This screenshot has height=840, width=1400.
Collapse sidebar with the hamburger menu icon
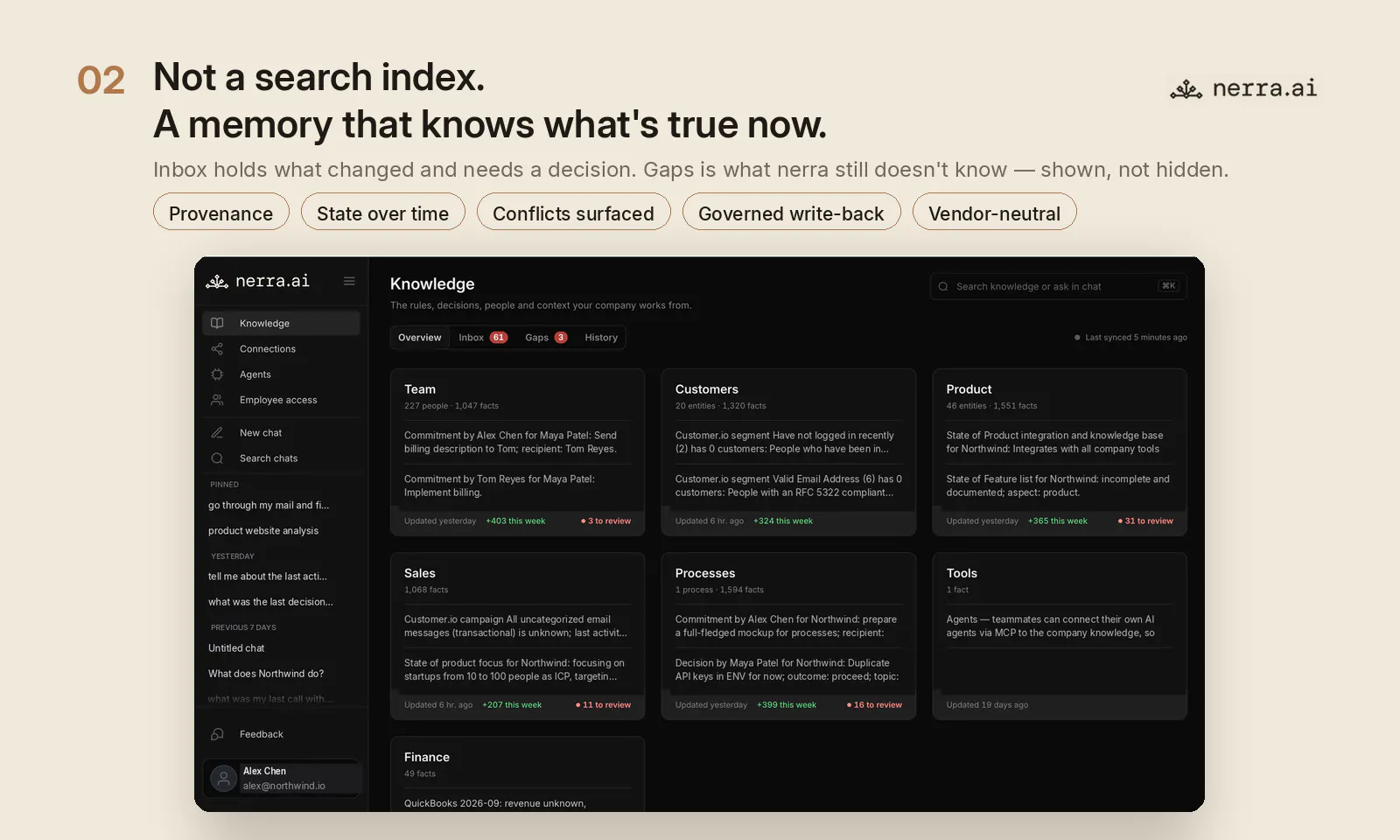pos(349,282)
